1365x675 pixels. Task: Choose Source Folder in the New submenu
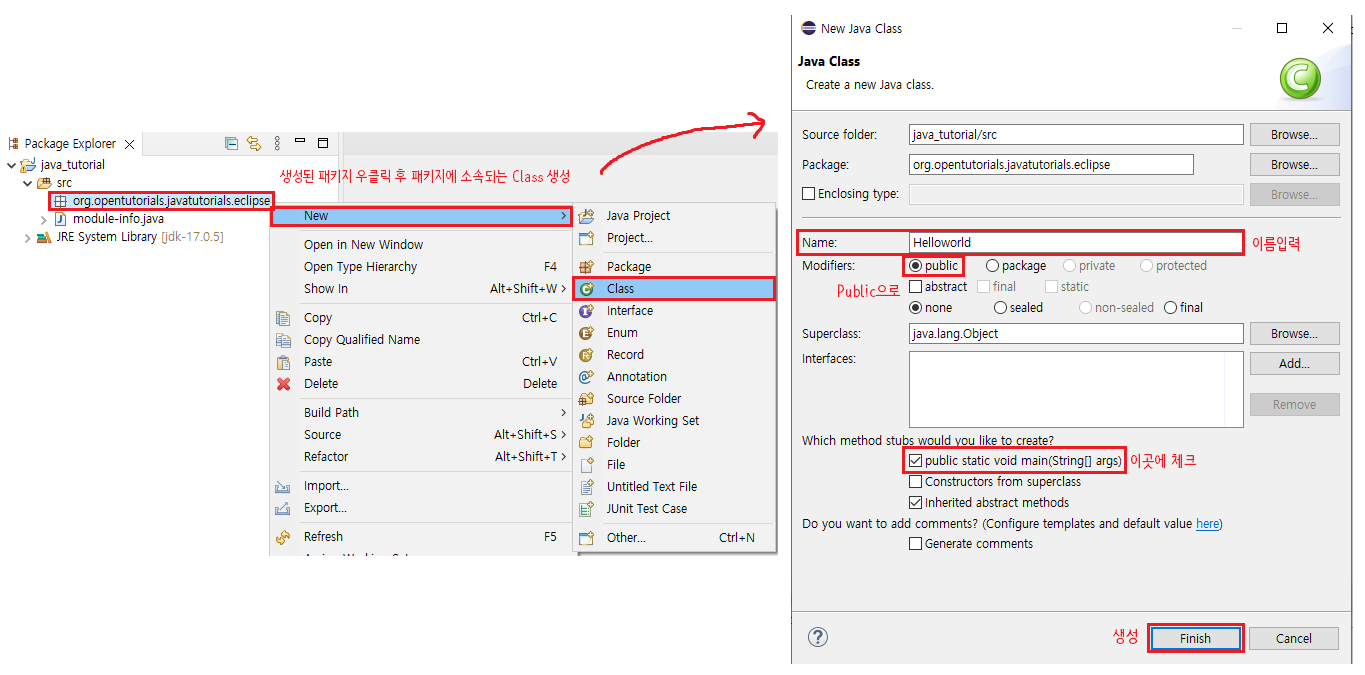674,399
